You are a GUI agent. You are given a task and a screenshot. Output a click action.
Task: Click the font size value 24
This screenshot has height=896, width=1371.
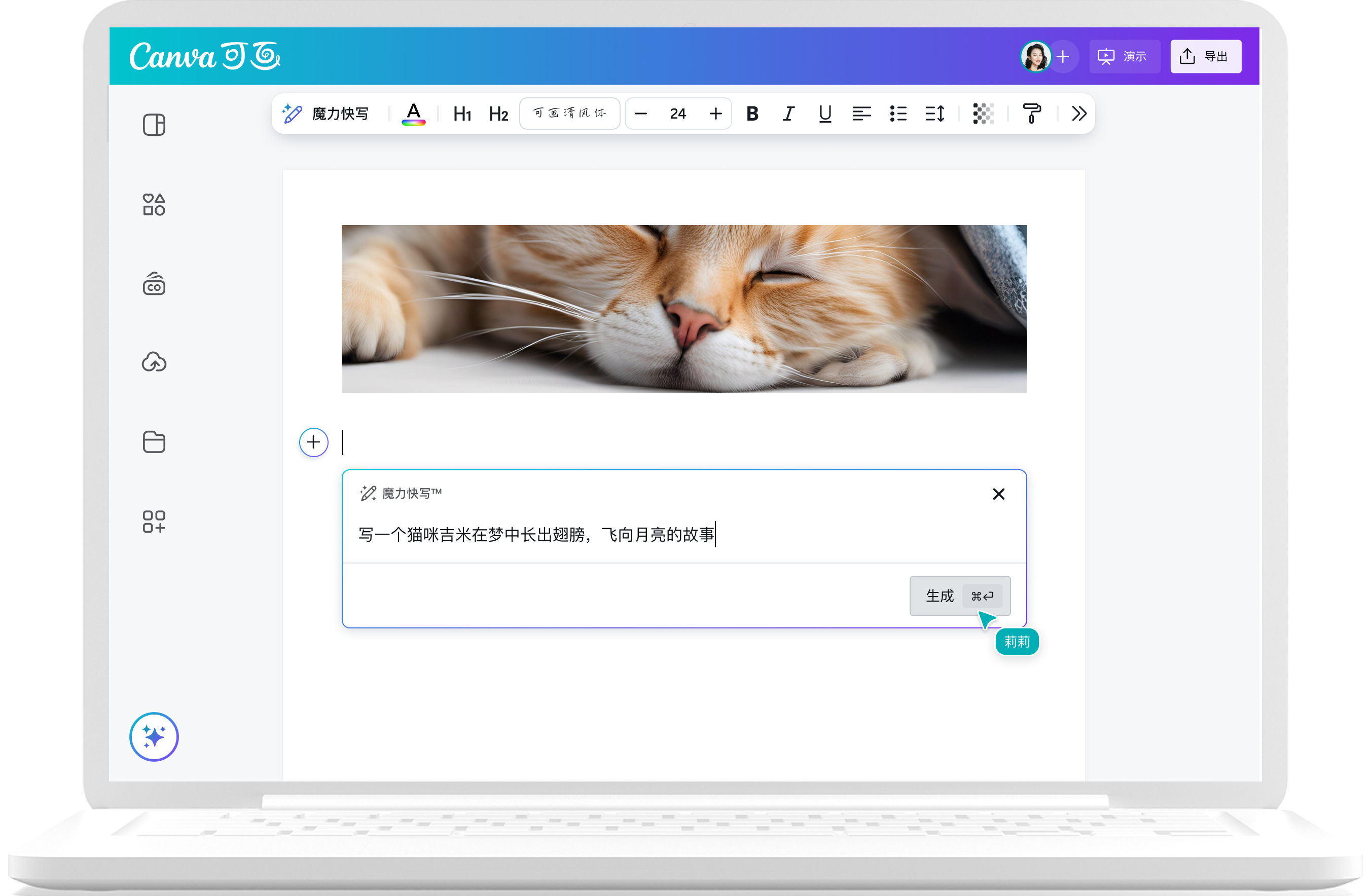pyautogui.click(x=678, y=114)
